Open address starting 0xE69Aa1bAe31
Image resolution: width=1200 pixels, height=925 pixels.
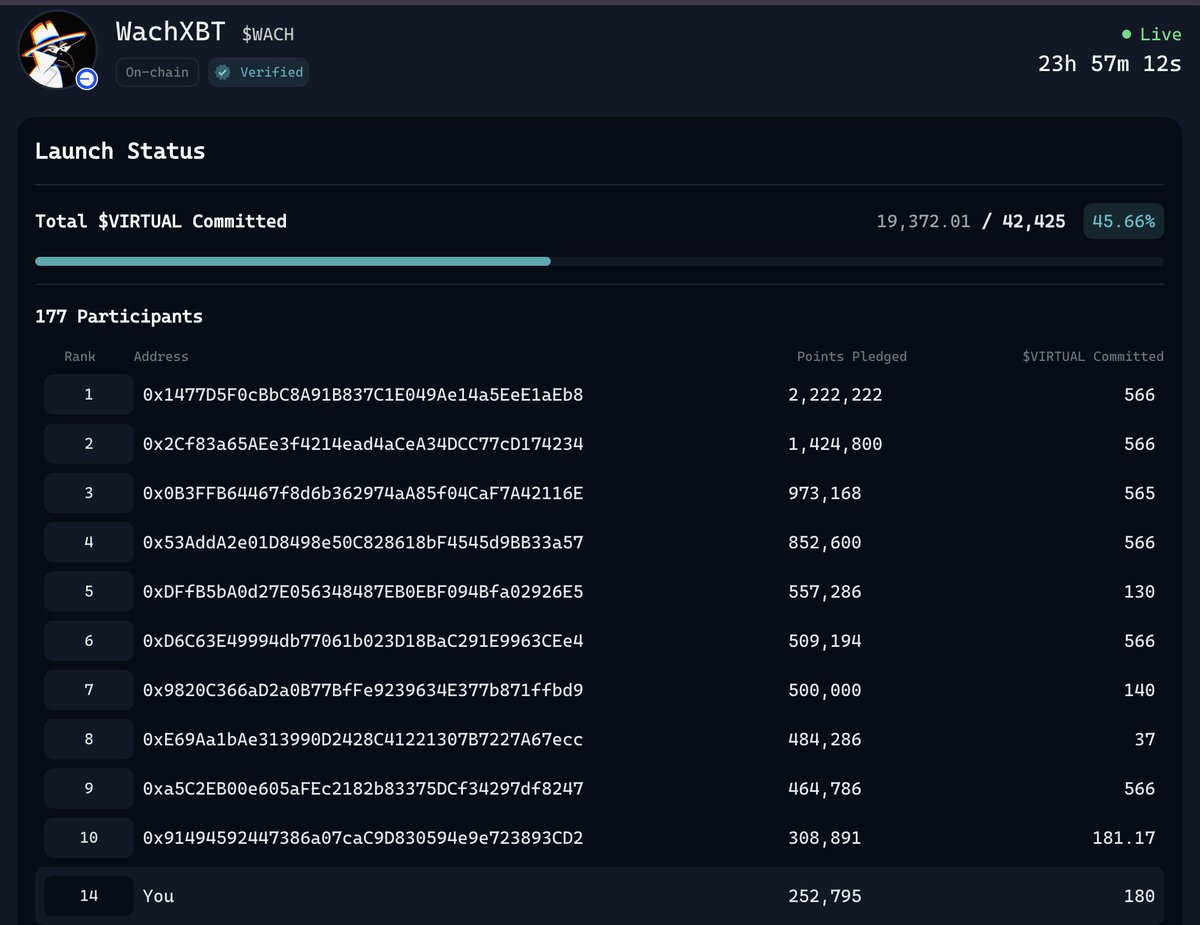pos(363,740)
